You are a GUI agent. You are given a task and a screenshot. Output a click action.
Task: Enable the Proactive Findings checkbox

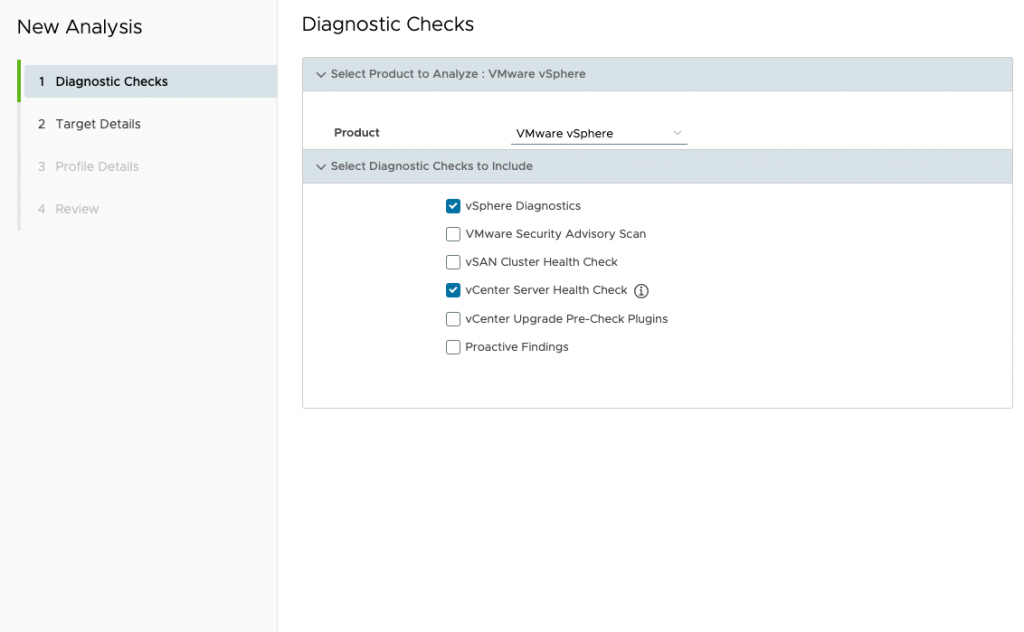pos(453,347)
